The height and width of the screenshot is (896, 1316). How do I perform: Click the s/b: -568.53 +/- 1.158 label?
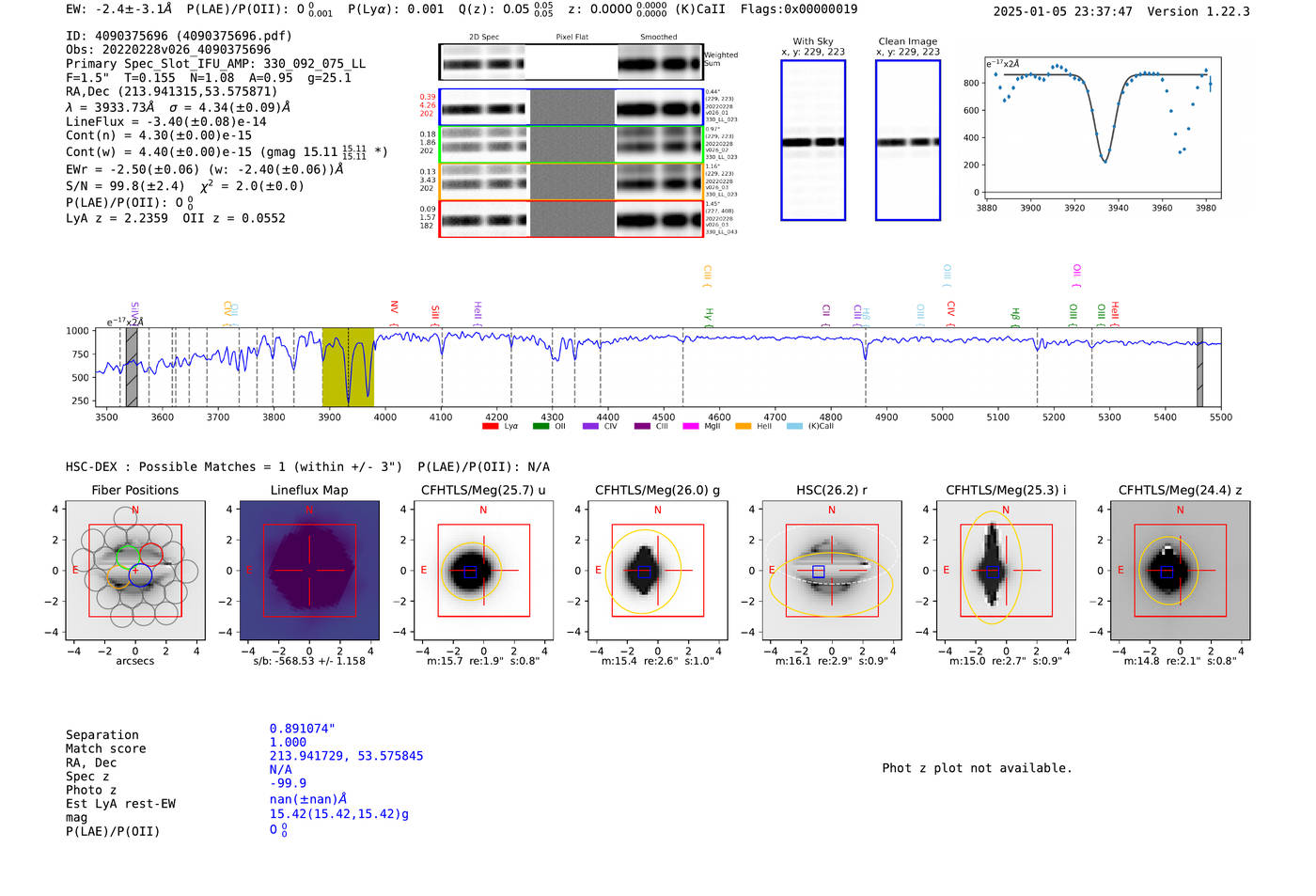click(x=309, y=661)
